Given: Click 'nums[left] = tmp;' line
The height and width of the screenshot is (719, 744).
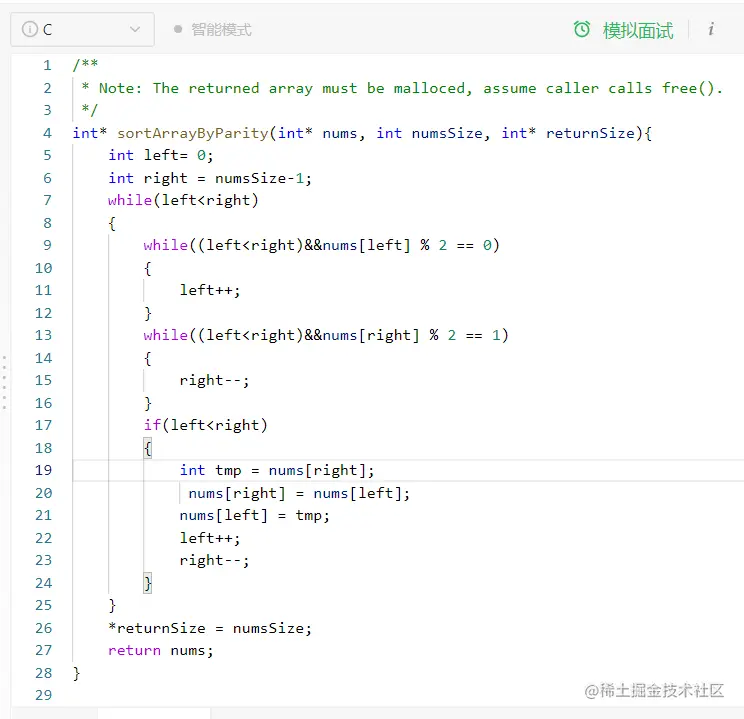Looking at the screenshot, I should (254, 515).
